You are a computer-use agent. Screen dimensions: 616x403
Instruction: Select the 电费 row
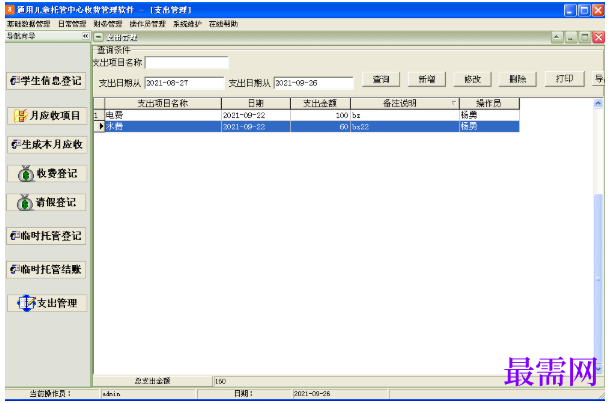click(x=306, y=115)
